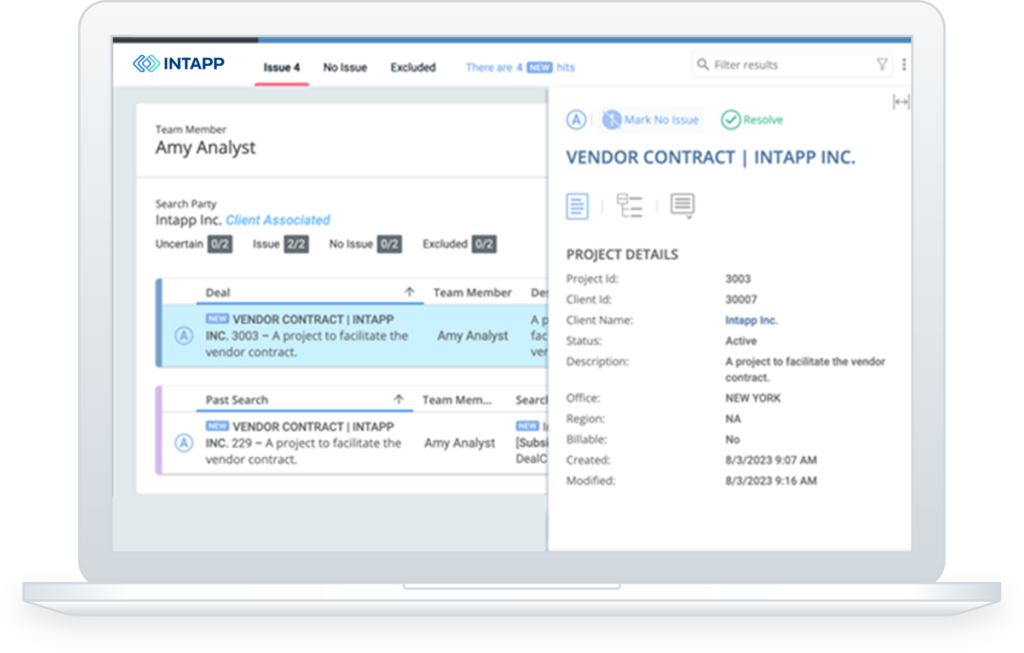
Task: Click the PROJECT DETAILS section title
Action: tap(622, 255)
